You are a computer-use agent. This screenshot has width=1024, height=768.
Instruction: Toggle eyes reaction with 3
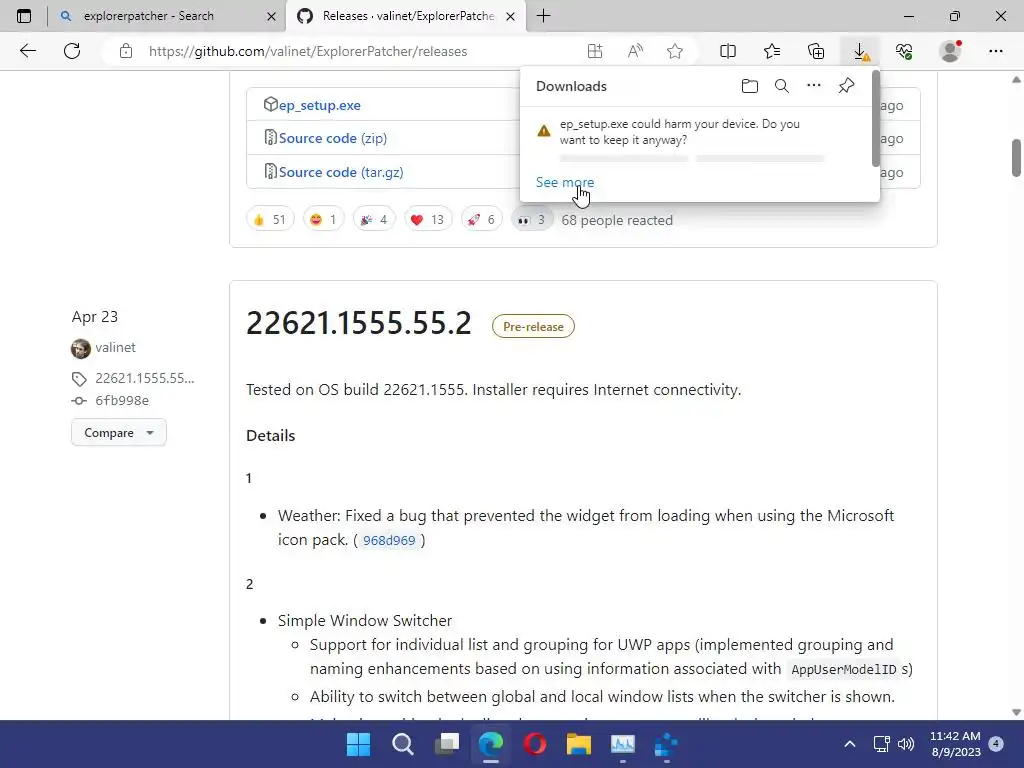(532, 219)
